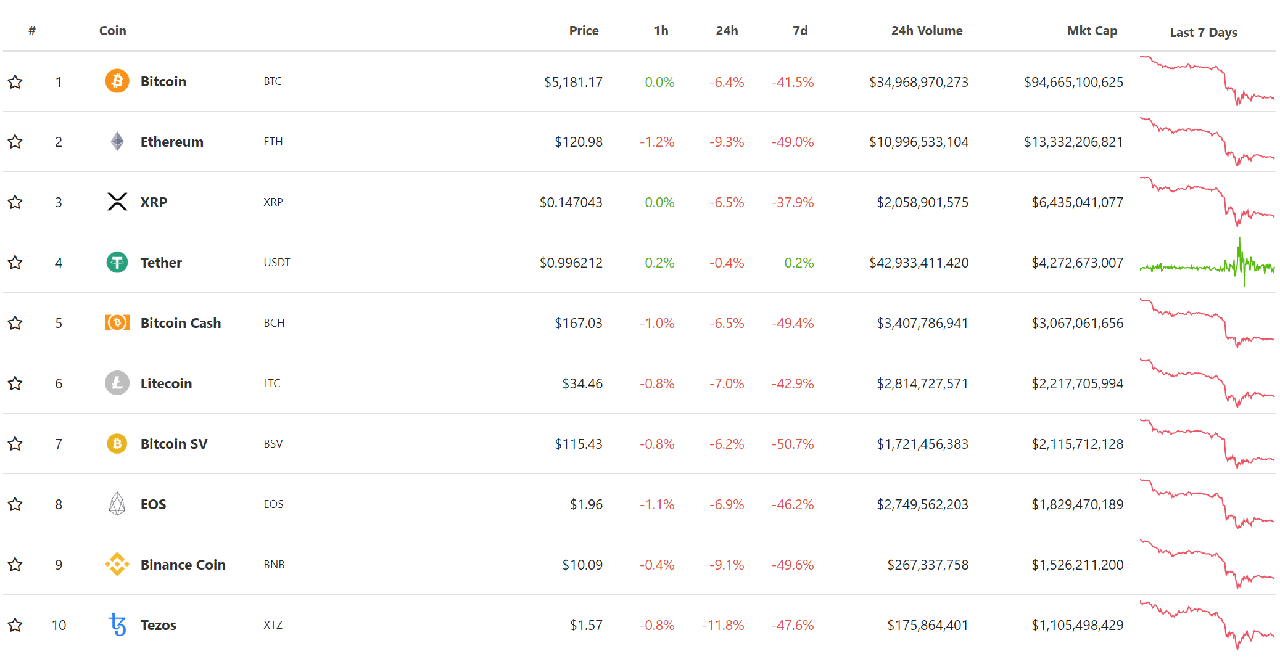Click the USDT ticker symbol
The image size is (1280, 659).
277,263
